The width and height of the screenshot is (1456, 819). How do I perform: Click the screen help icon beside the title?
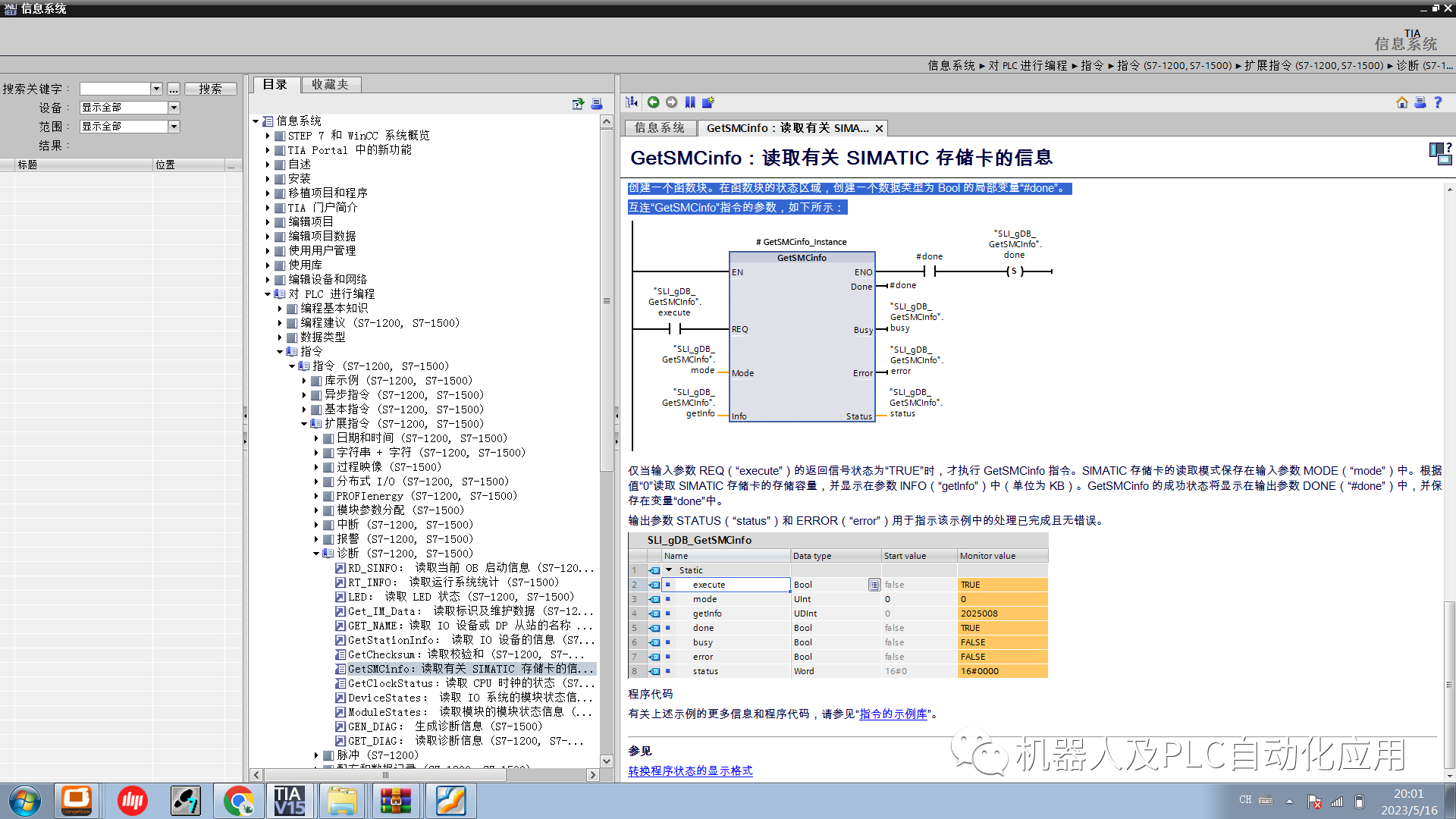click(1440, 153)
